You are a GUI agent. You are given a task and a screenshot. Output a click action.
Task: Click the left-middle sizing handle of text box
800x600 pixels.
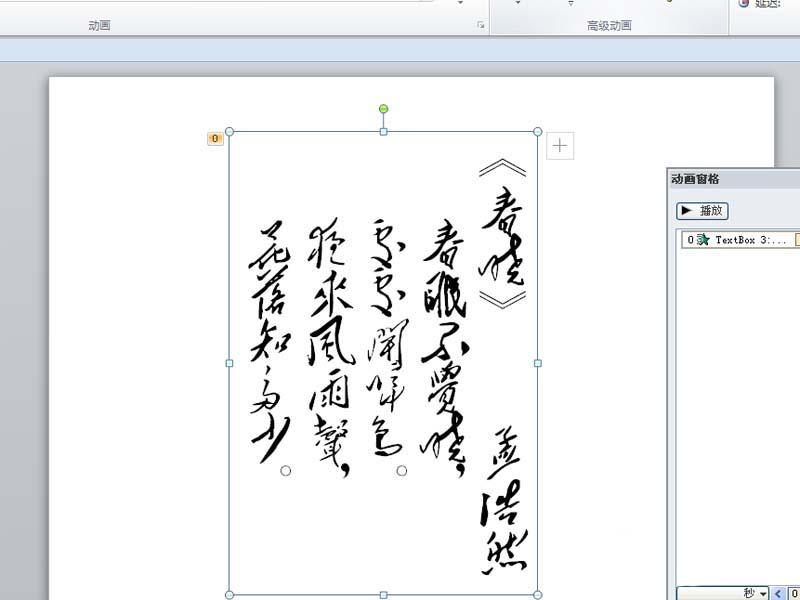click(x=230, y=363)
